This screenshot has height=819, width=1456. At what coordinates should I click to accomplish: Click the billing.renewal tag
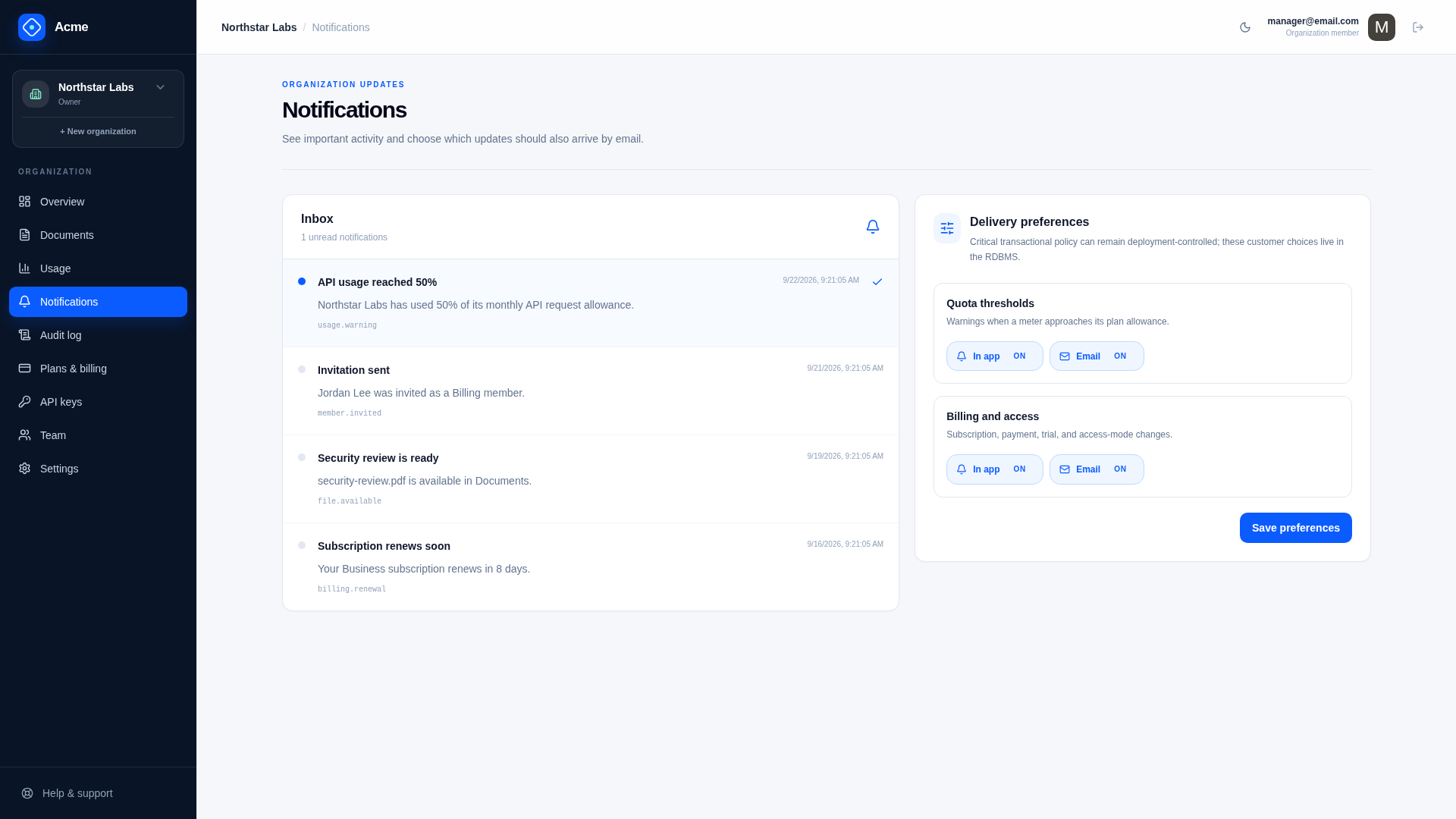click(x=352, y=589)
